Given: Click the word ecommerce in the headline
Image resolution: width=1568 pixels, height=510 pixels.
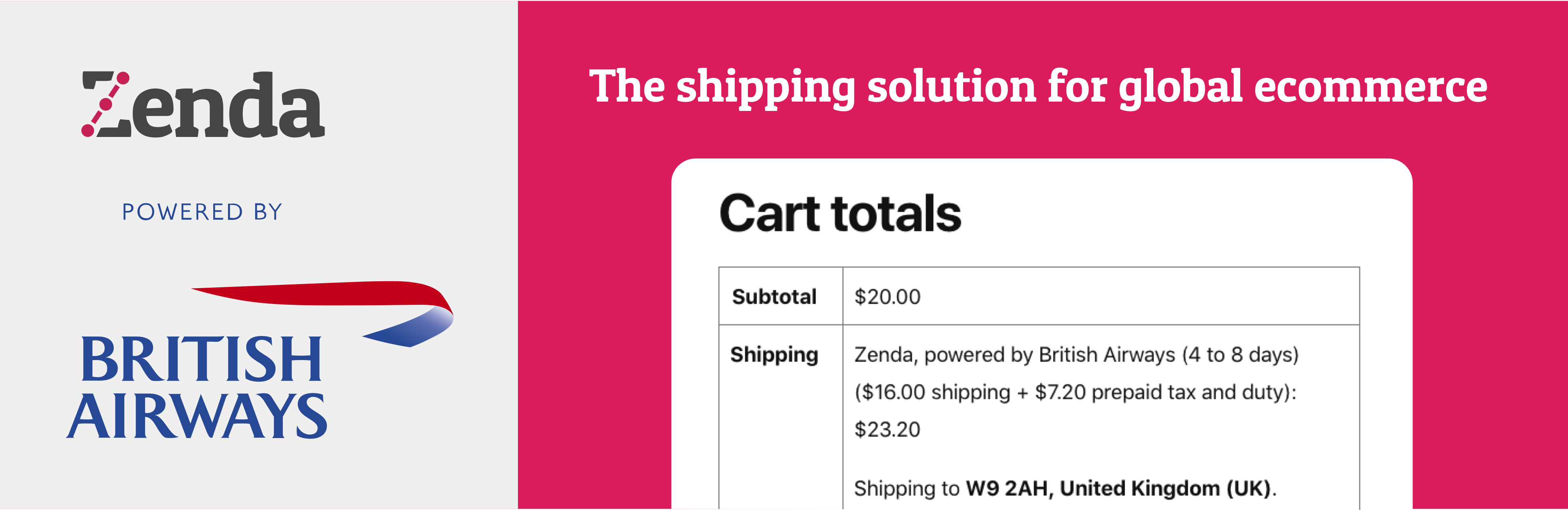Looking at the screenshot, I should click(x=1371, y=87).
